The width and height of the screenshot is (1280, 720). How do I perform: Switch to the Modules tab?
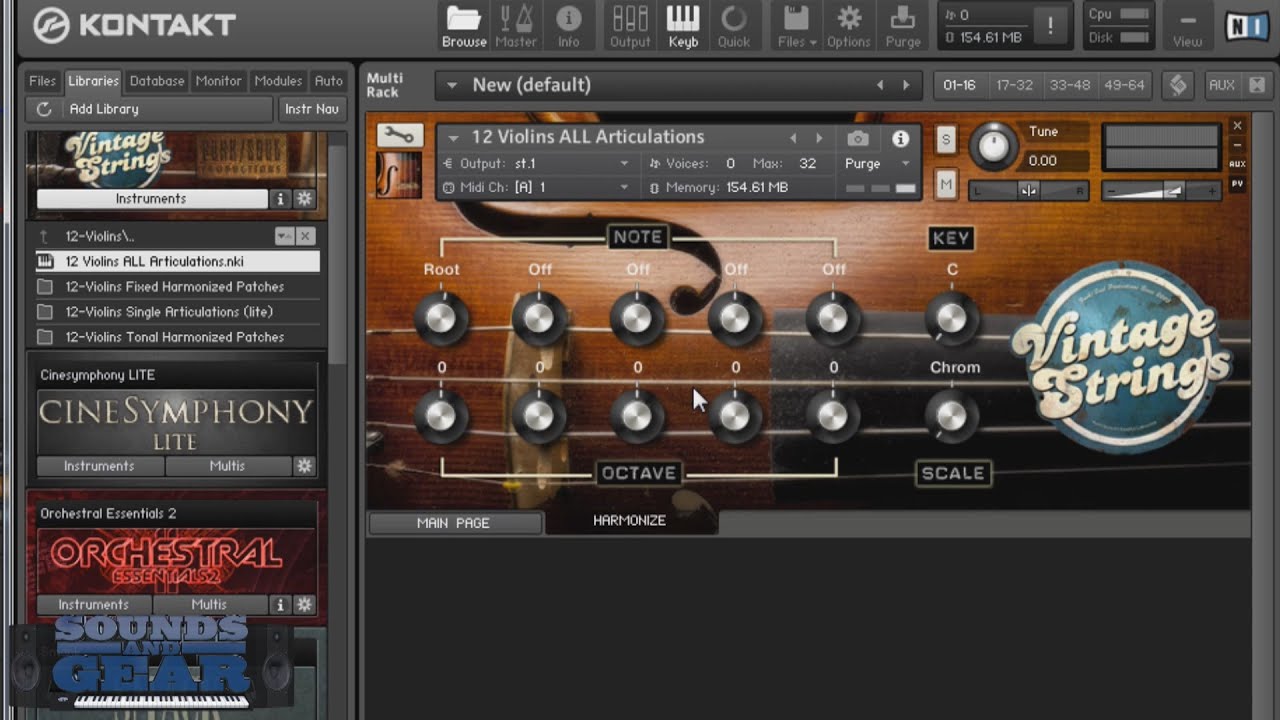coord(278,81)
